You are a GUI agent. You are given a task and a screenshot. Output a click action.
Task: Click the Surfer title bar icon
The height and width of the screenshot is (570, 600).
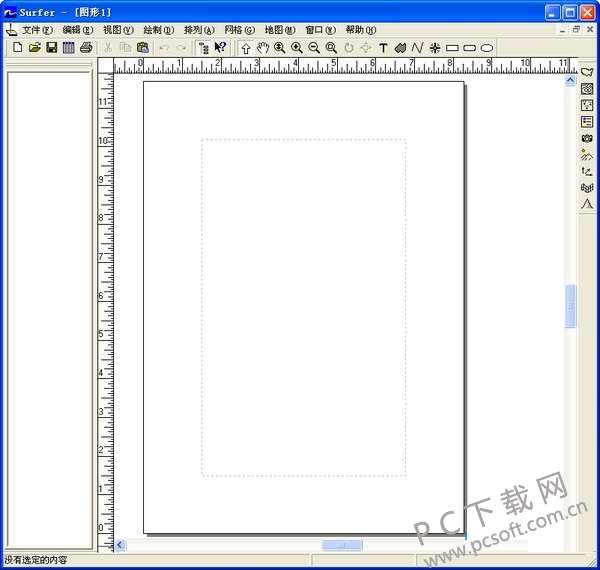10,13
